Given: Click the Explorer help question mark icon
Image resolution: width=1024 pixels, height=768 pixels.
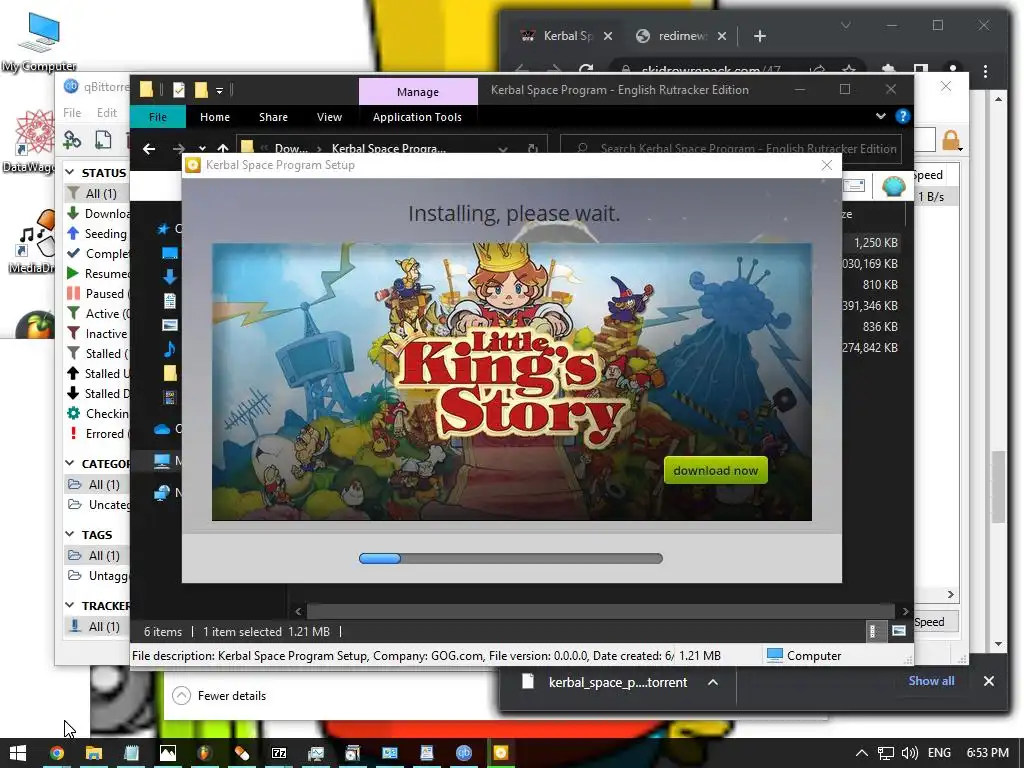Looking at the screenshot, I should [x=903, y=116].
